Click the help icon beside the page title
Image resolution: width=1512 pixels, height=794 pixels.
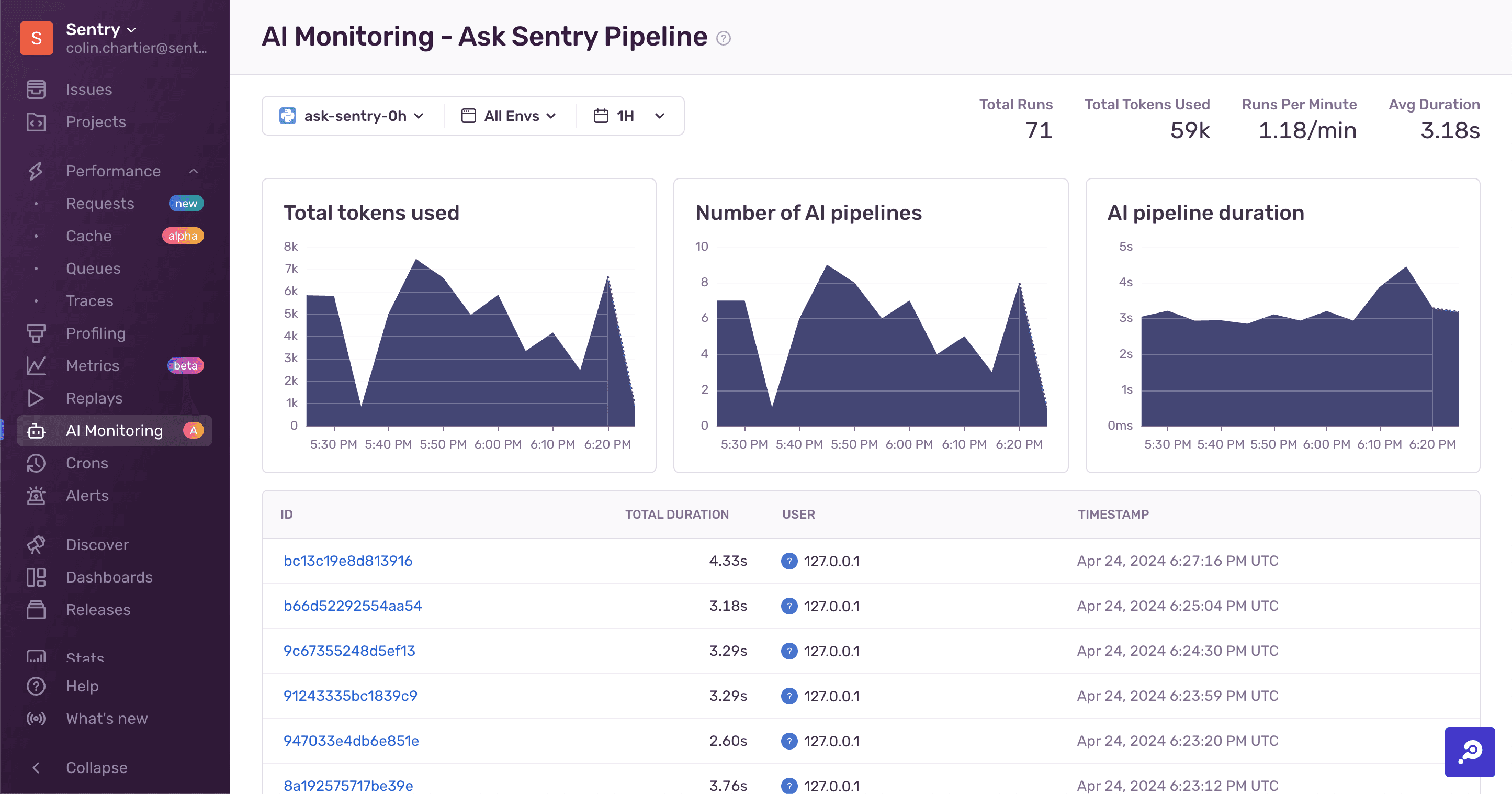click(x=724, y=38)
